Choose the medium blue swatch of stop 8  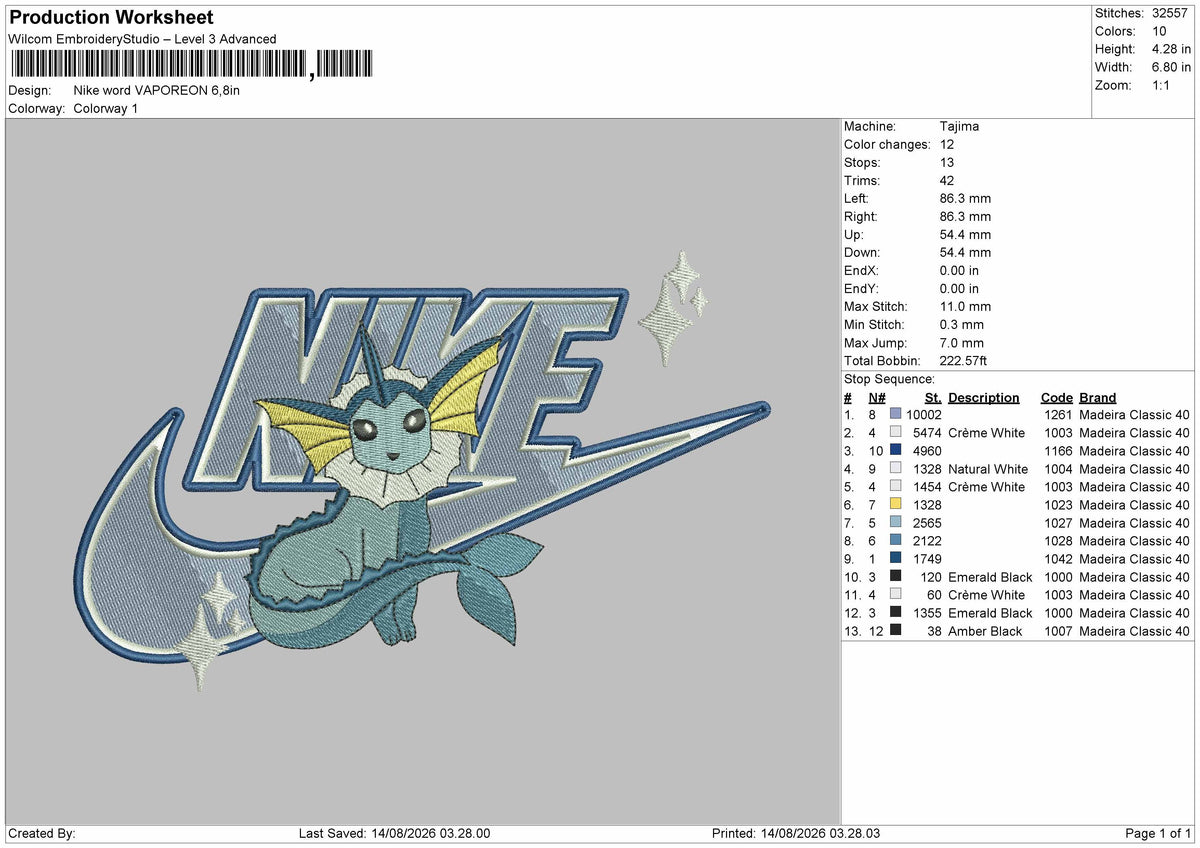click(895, 541)
